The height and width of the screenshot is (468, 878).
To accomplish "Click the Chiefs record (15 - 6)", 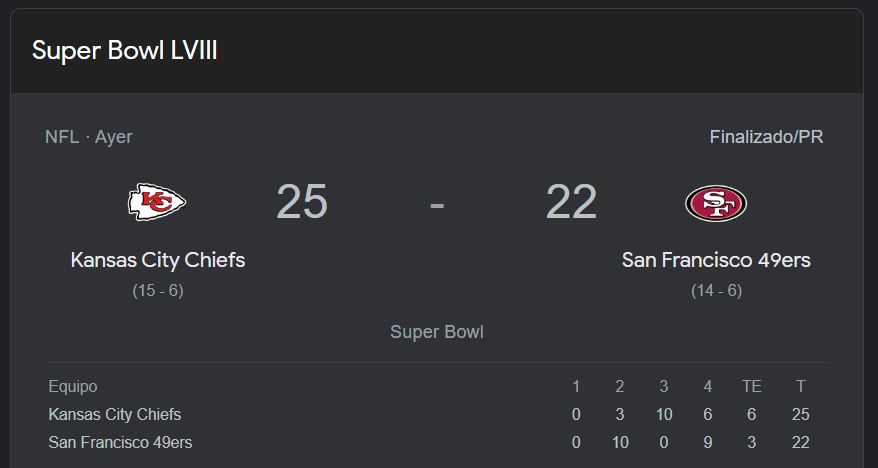I will [x=158, y=291].
